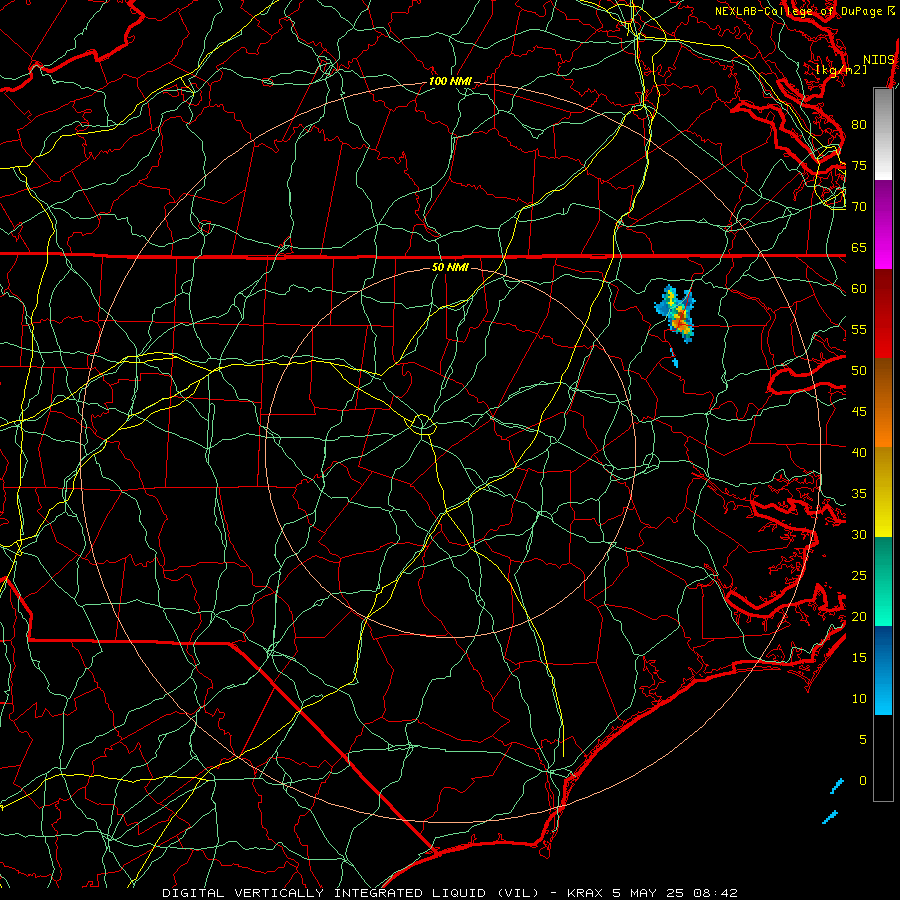
Task: Click the 0 value on the scale
Action: point(863,781)
